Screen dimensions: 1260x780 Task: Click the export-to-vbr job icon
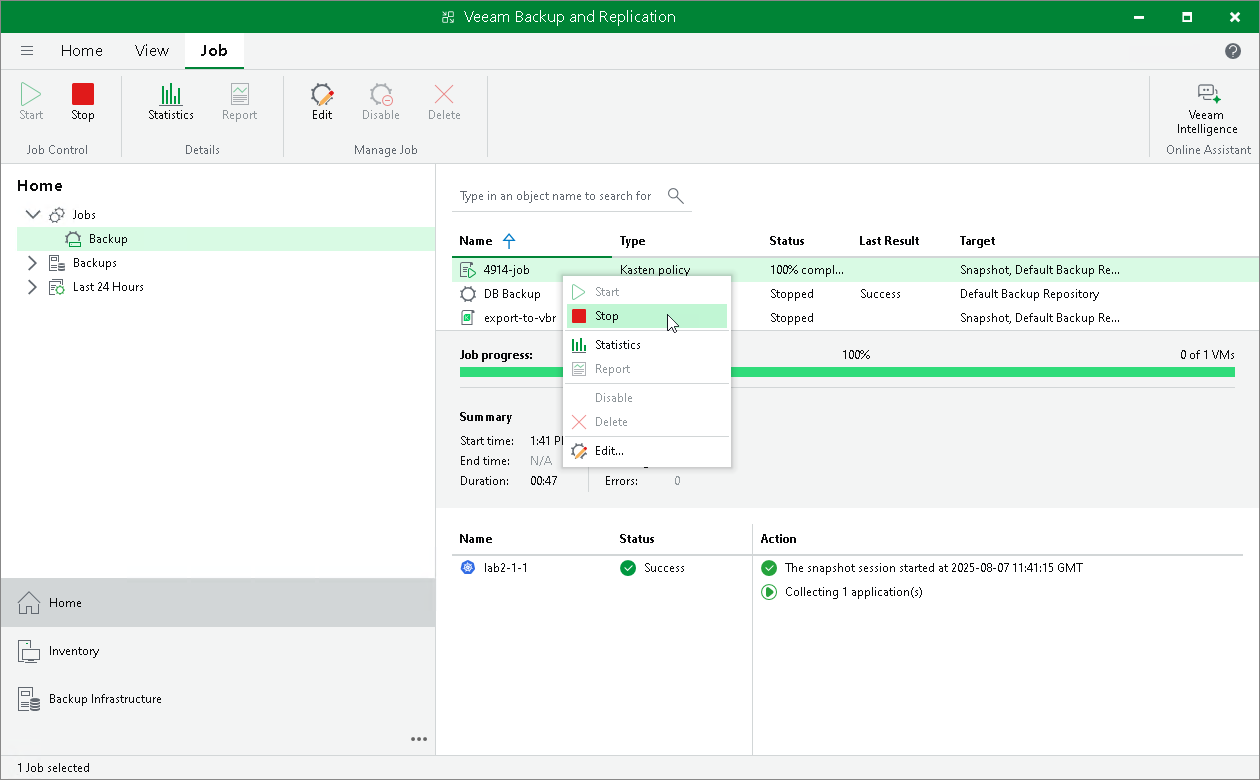467,318
